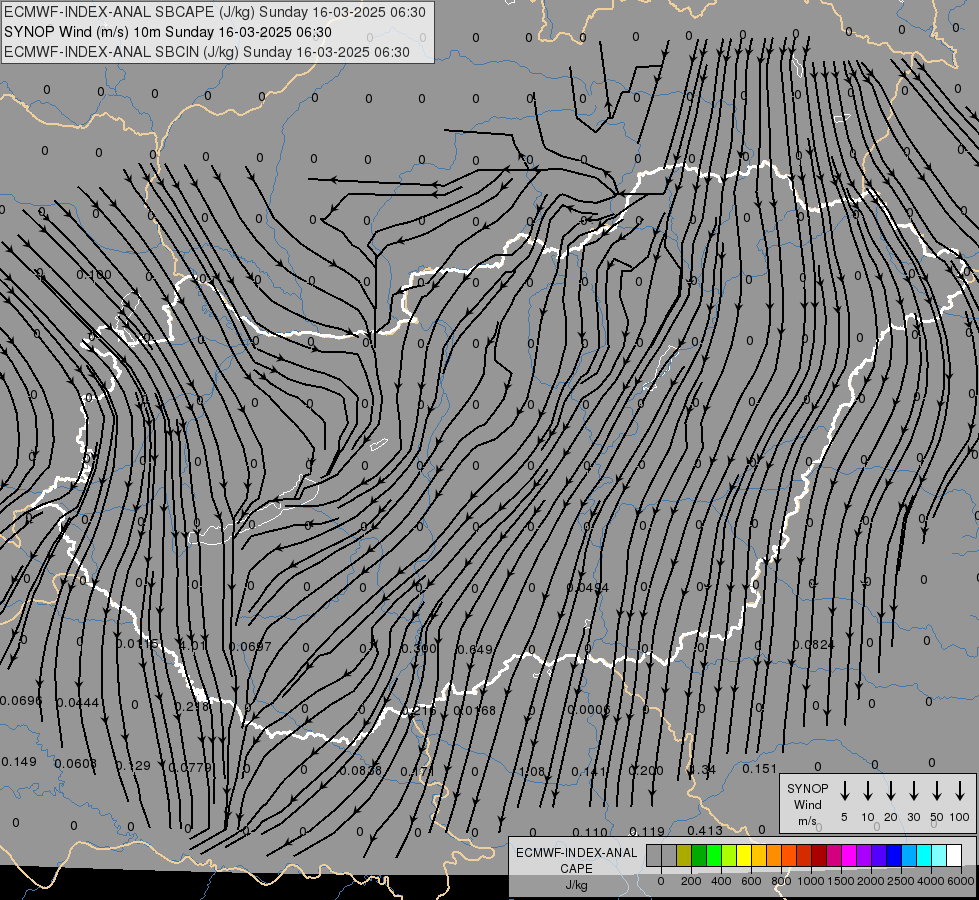The width and height of the screenshot is (979, 900).
Task: Click the SBCIN title line in header
Action: [207, 52]
